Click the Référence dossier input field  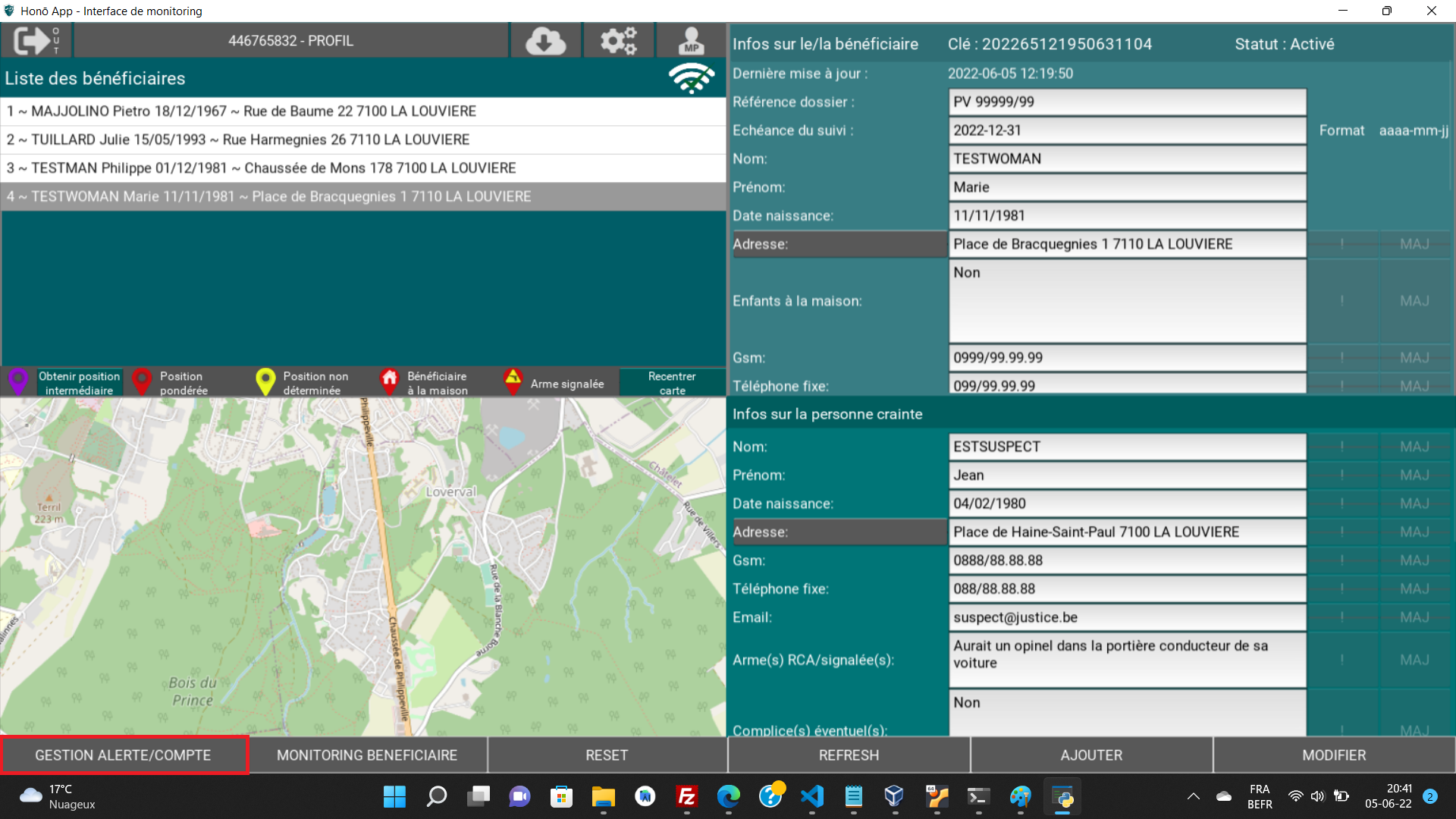[1127, 102]
